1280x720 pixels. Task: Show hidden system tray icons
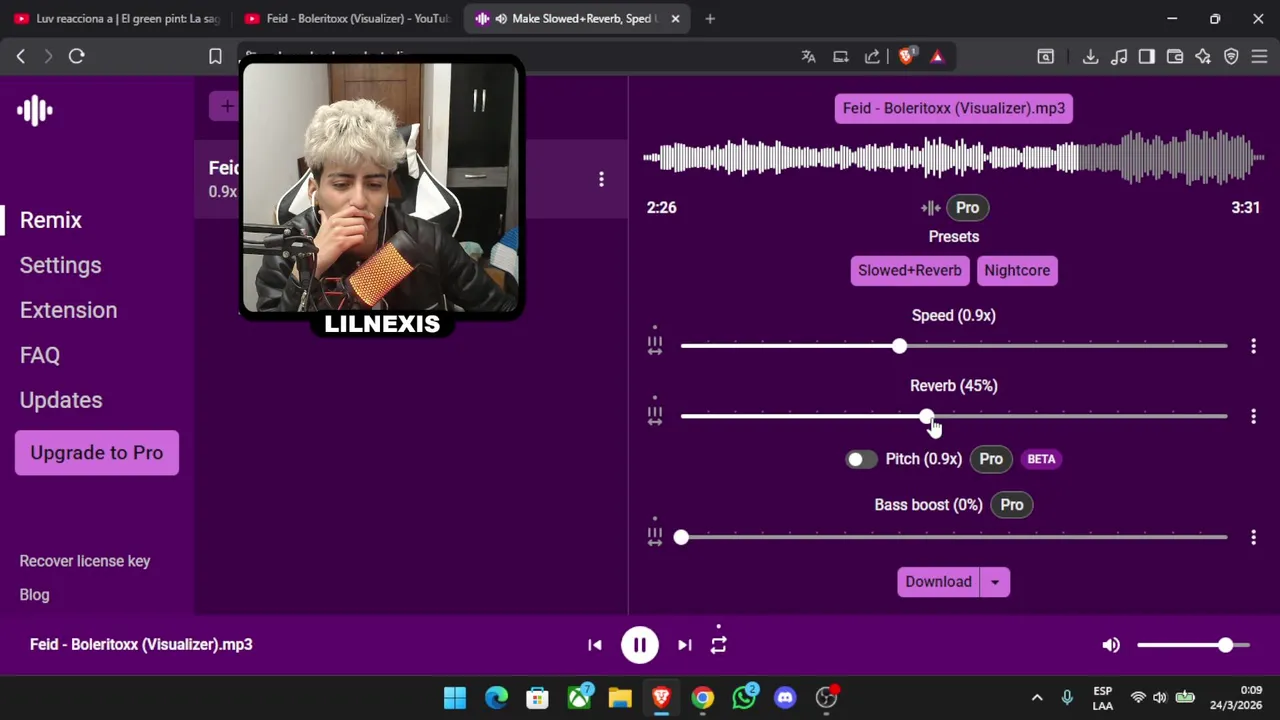[1037, 697]
